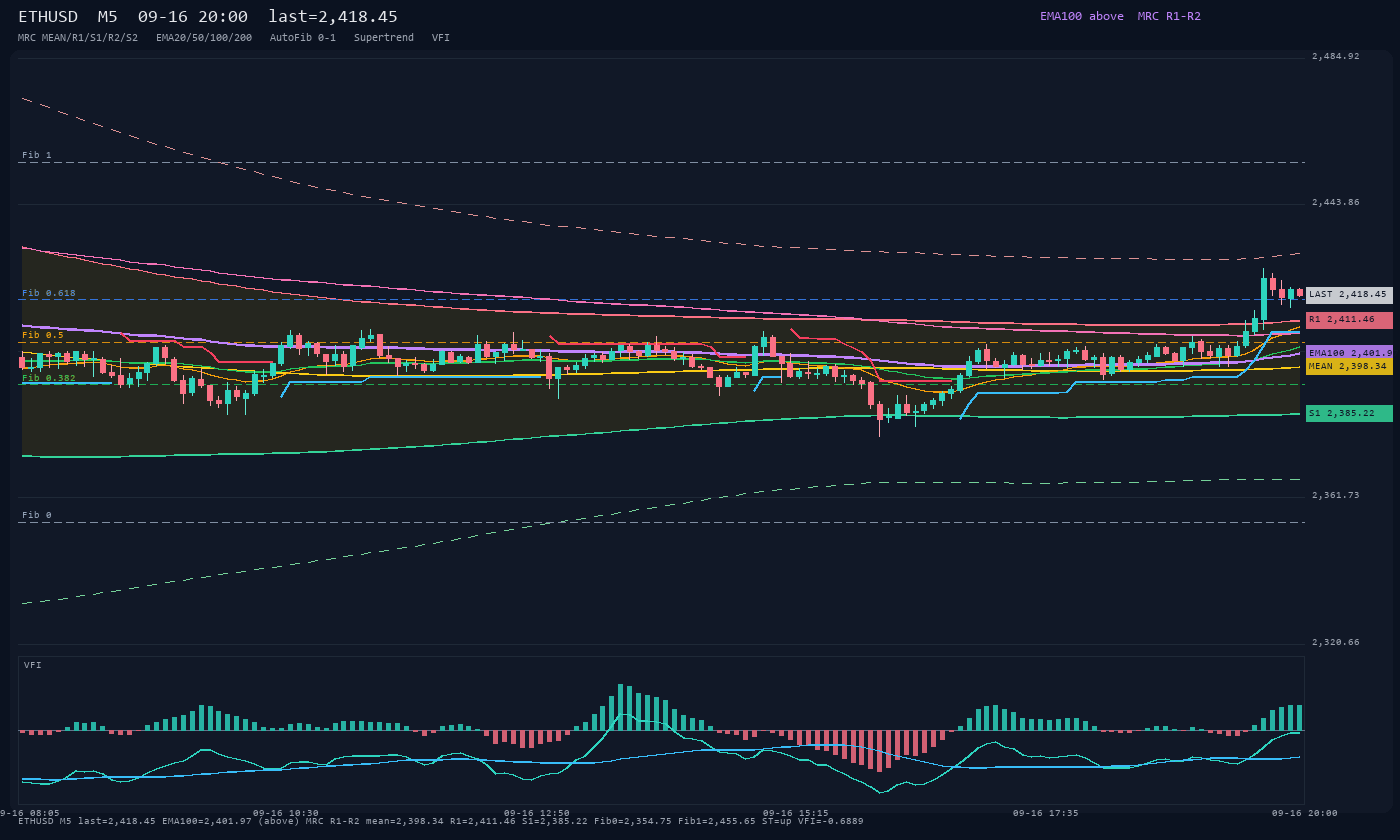Click the 2,443.86 price axis label
Viewport: 1400px width, 840px height.
[x=1336, y=202]
